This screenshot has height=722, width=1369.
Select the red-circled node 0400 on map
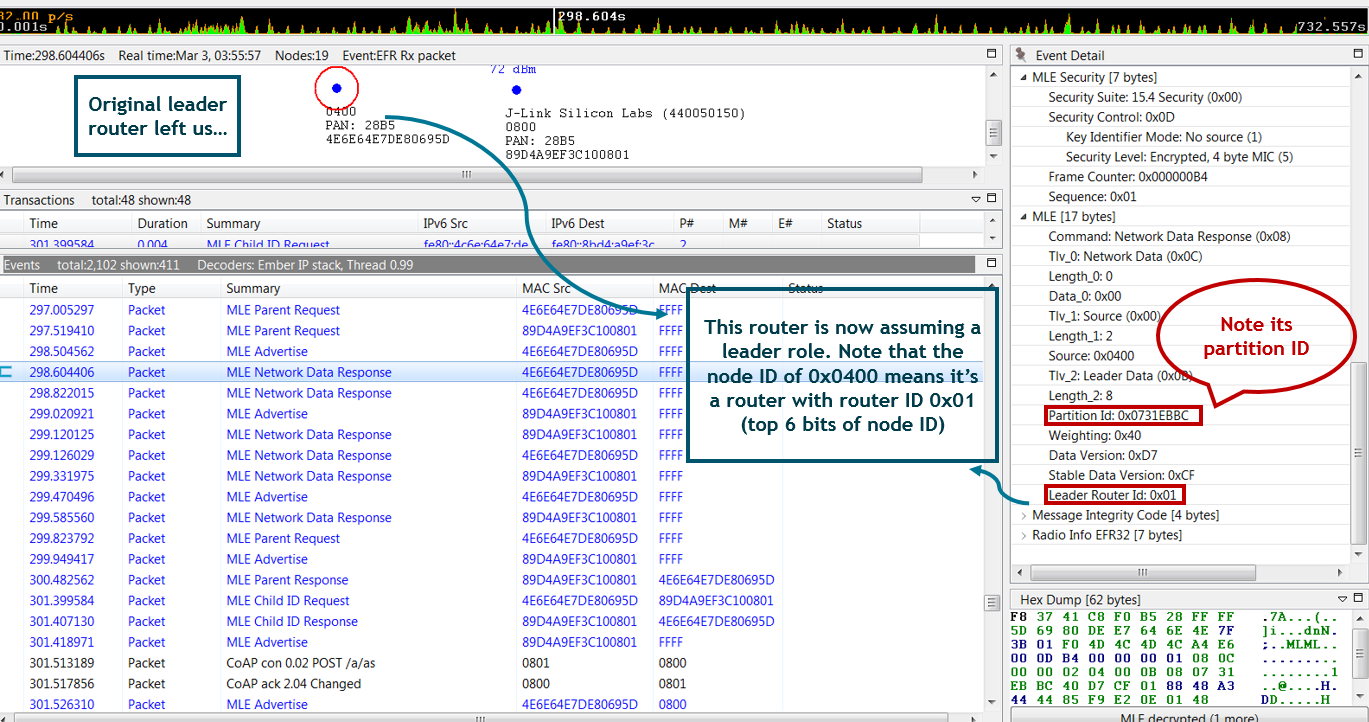(x=336, y=89)
